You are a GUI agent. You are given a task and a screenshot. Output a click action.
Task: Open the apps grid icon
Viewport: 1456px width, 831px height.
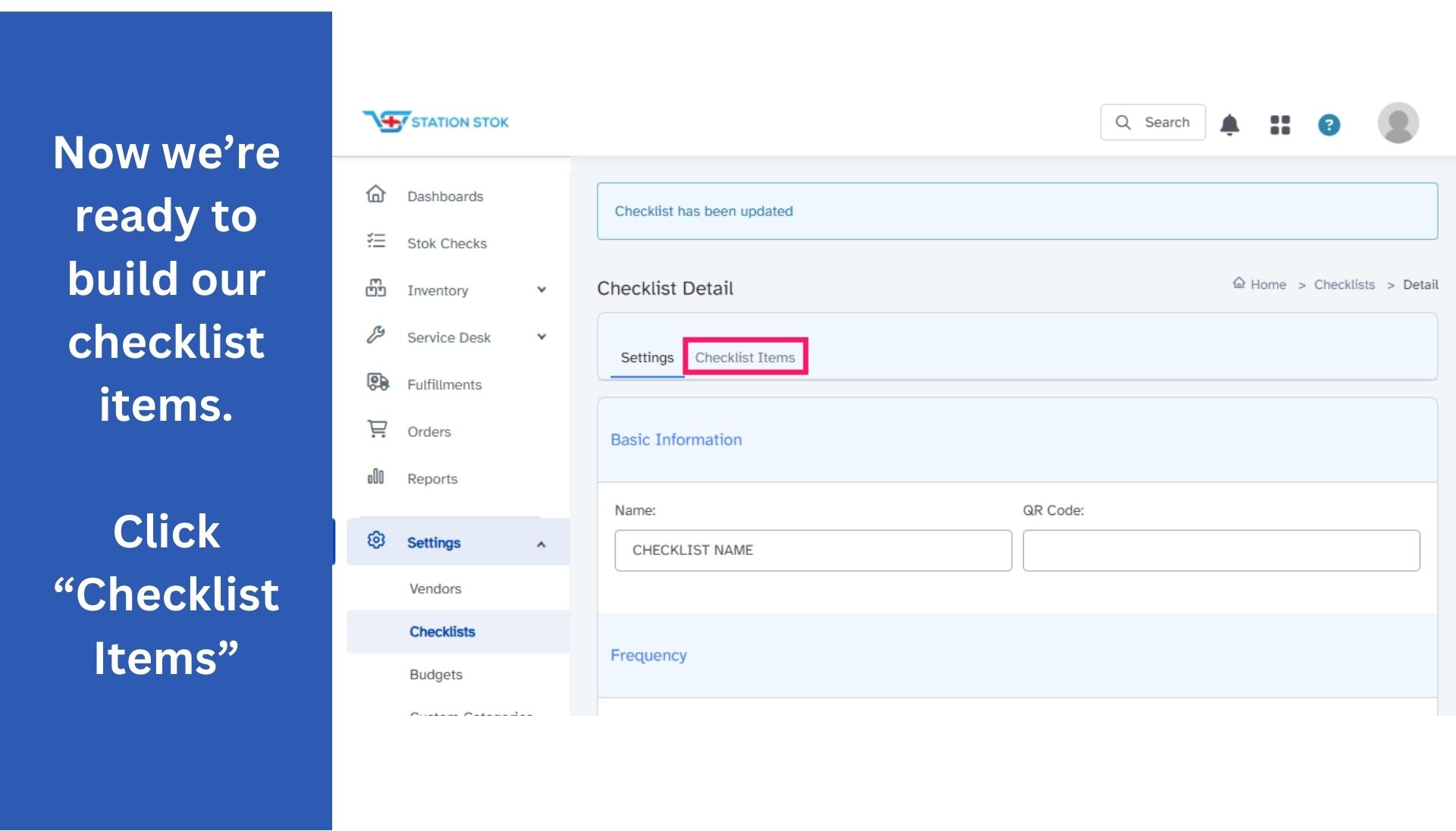coord(1280,124)
